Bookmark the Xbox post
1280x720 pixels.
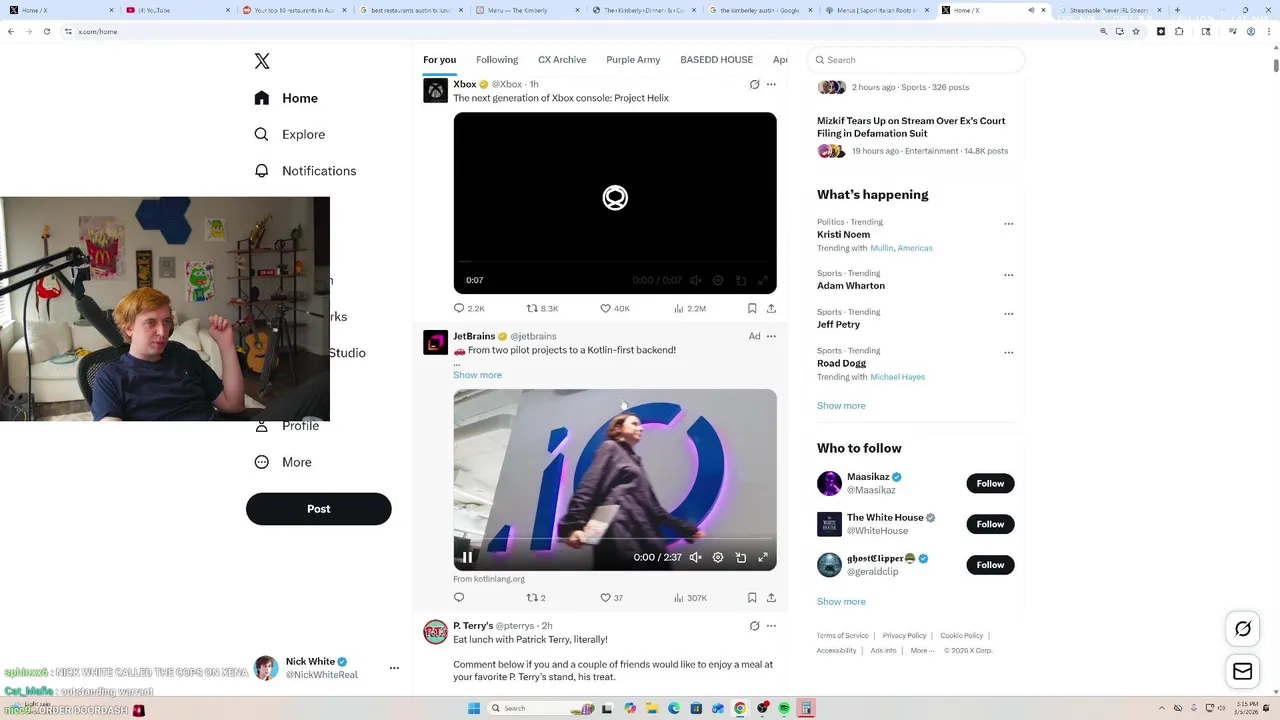(752, 309)
